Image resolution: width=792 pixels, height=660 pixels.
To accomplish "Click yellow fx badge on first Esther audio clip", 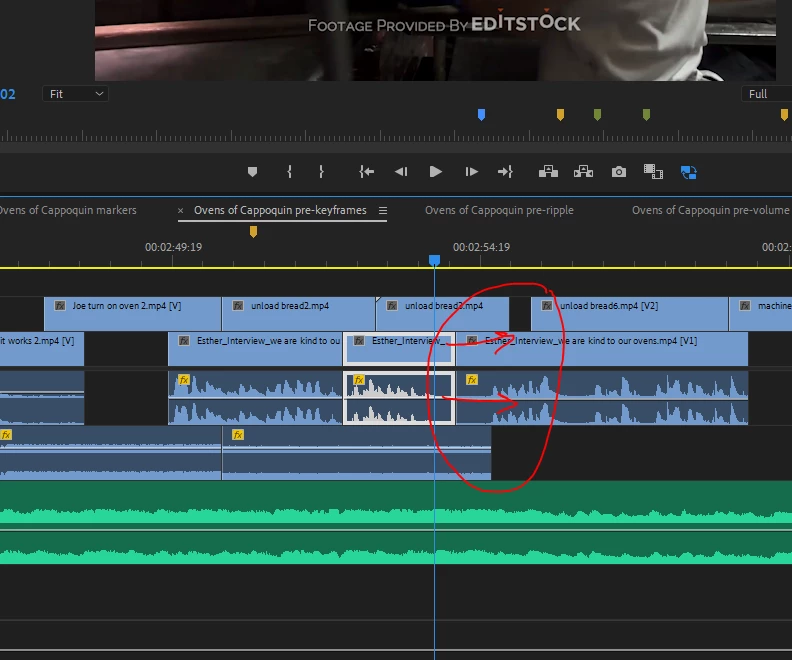I will coord(184,379).
